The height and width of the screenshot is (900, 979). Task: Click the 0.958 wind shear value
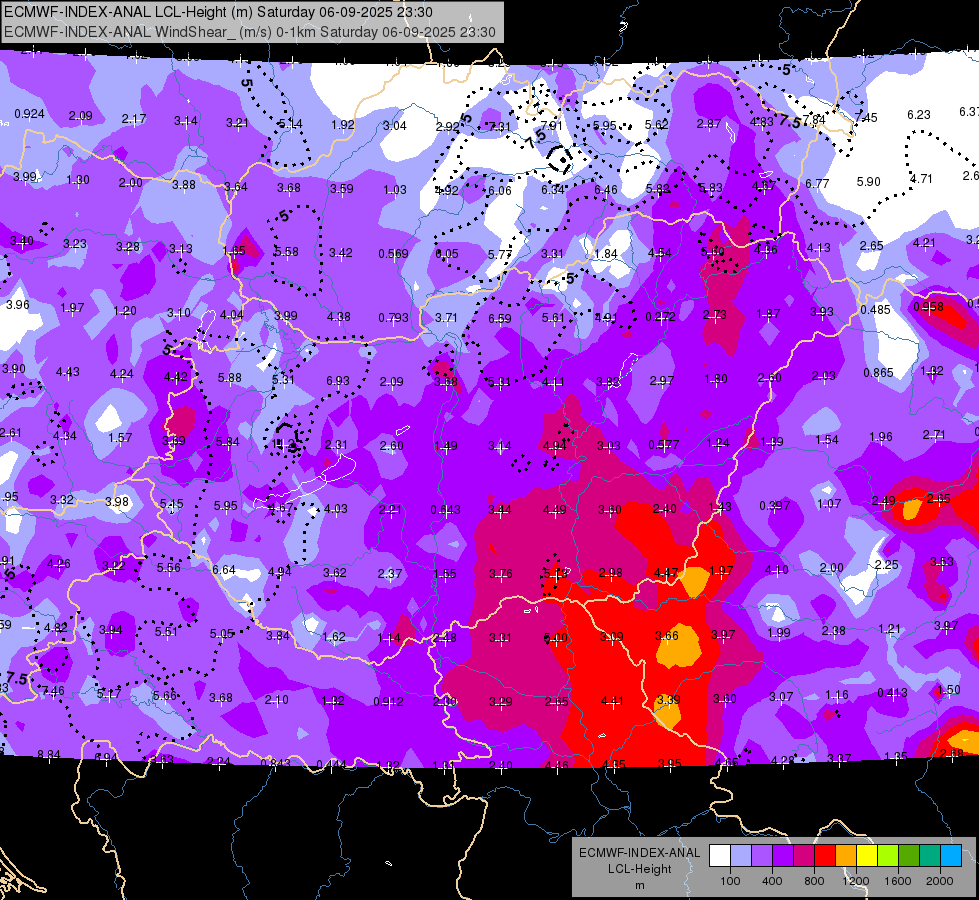coord(928,307)
